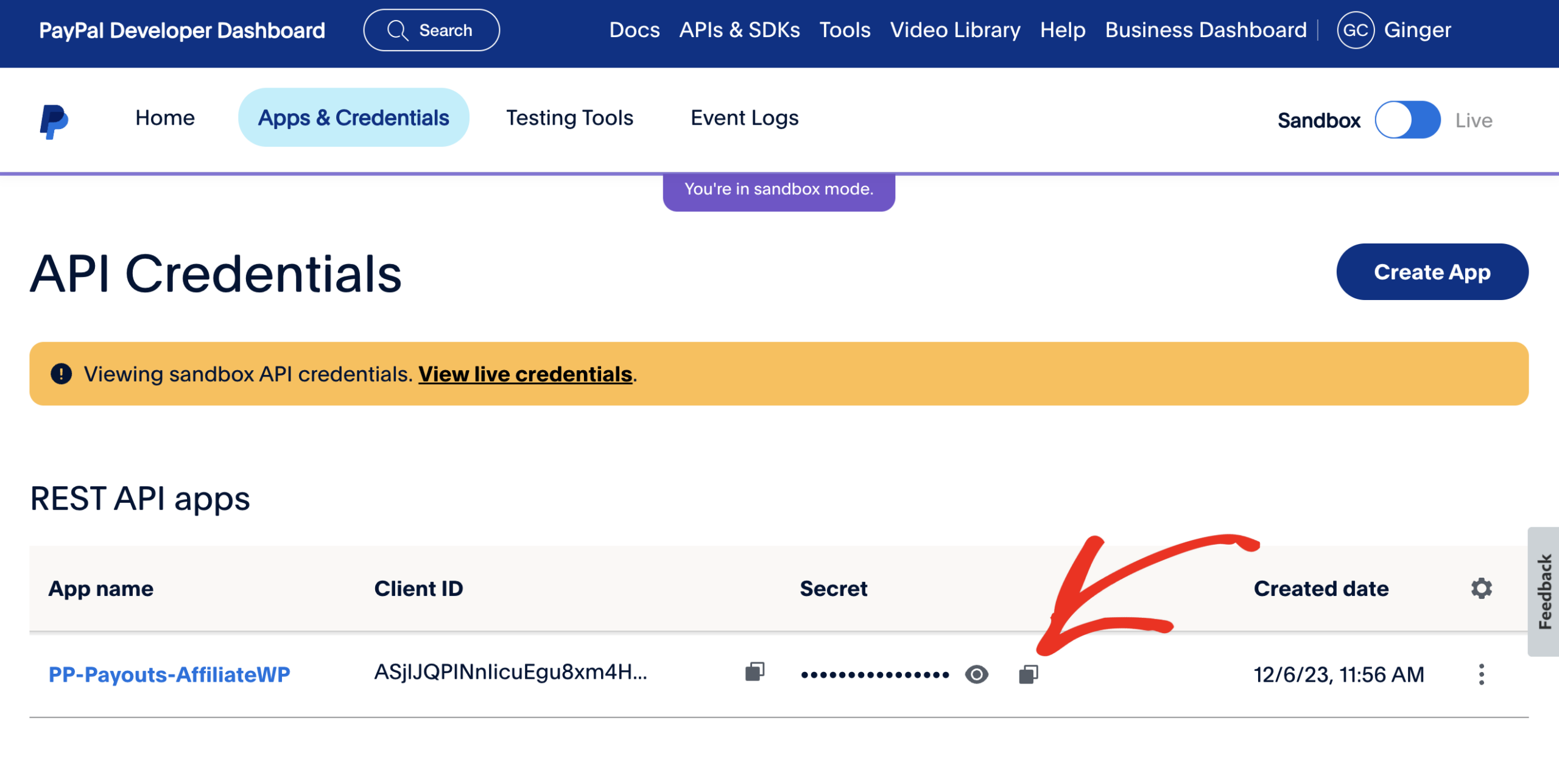Expand the Feedback side tab
The width and height of the screenshot is (1559, 784).
click(1544, 591)
